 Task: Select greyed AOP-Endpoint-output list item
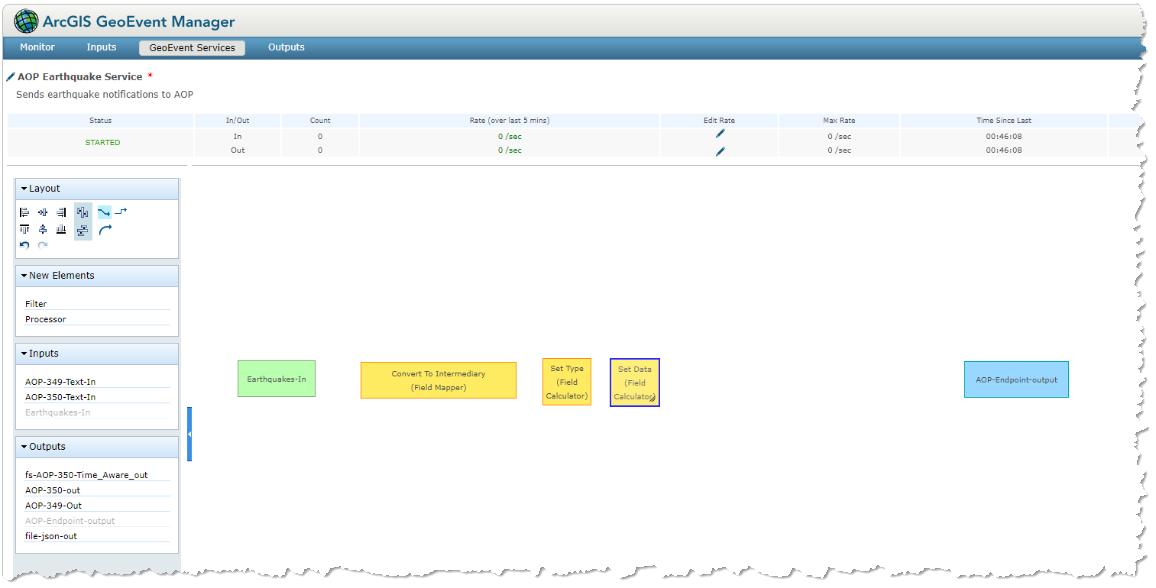pos(97,521)
